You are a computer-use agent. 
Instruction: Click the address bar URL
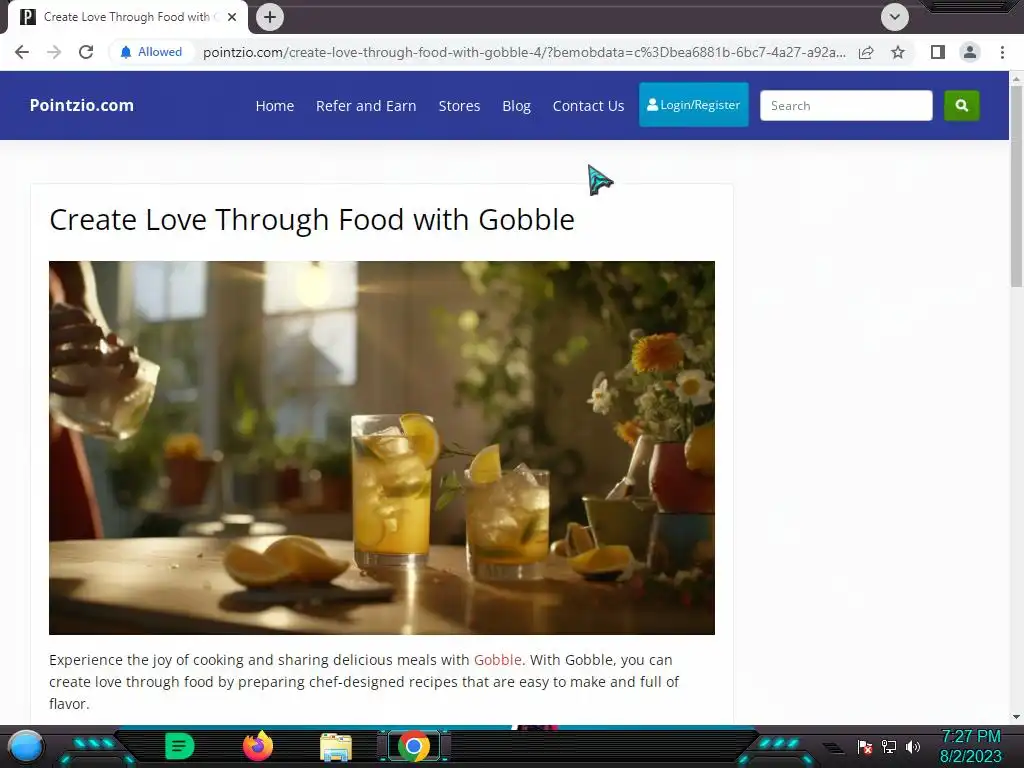click(x=524, y=52)
